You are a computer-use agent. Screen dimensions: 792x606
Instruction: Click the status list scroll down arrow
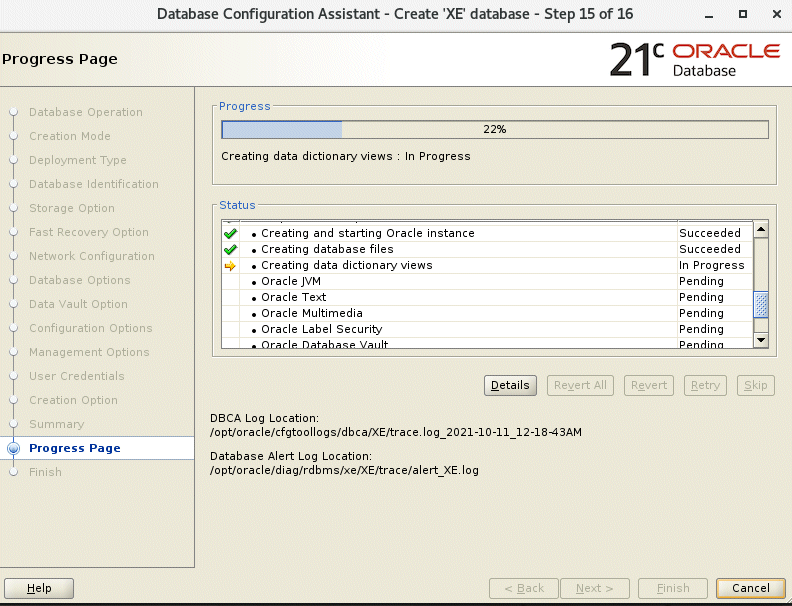[x=761, y=340]
